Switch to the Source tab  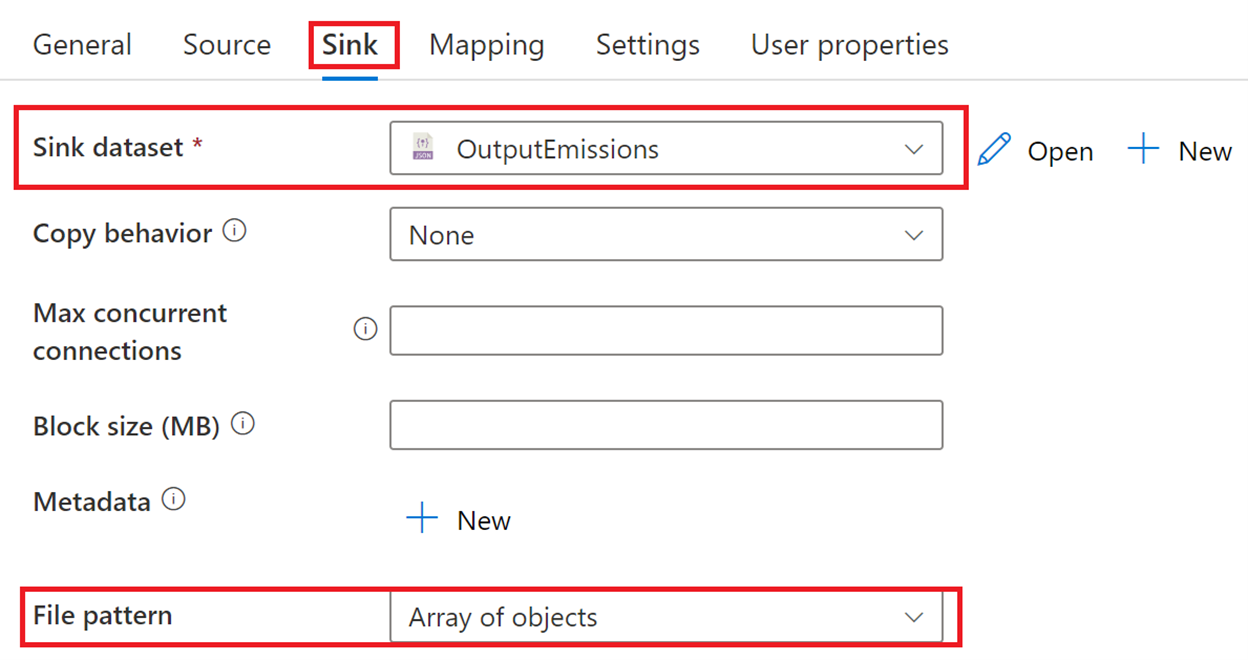click(x=227, y=45)
